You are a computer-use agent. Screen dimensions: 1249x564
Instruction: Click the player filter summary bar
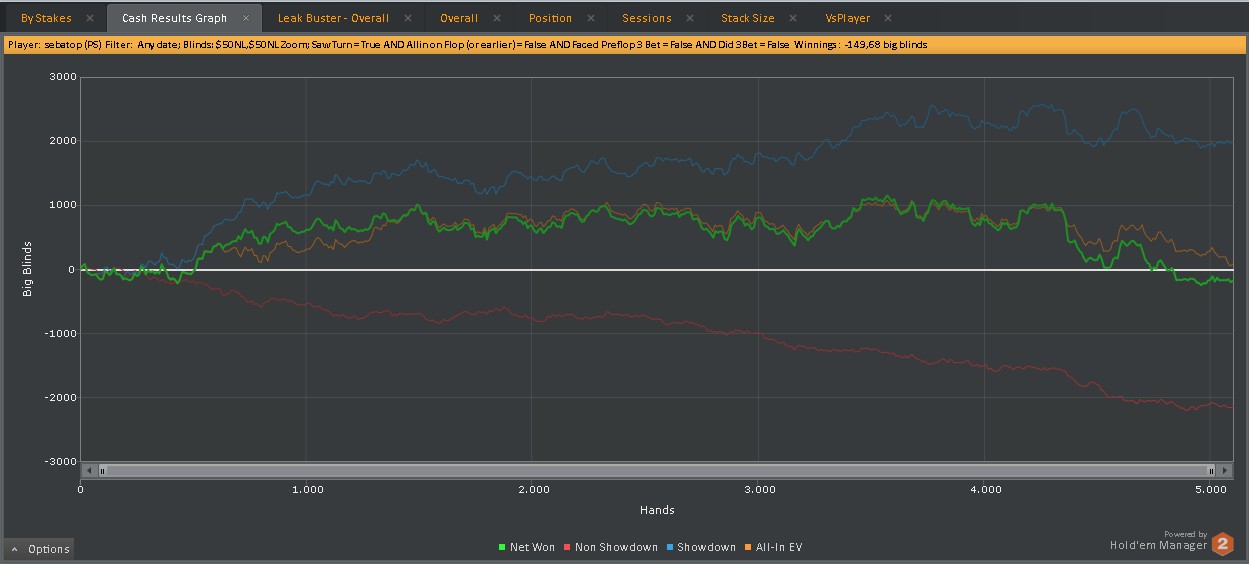(x=624, y=45)
